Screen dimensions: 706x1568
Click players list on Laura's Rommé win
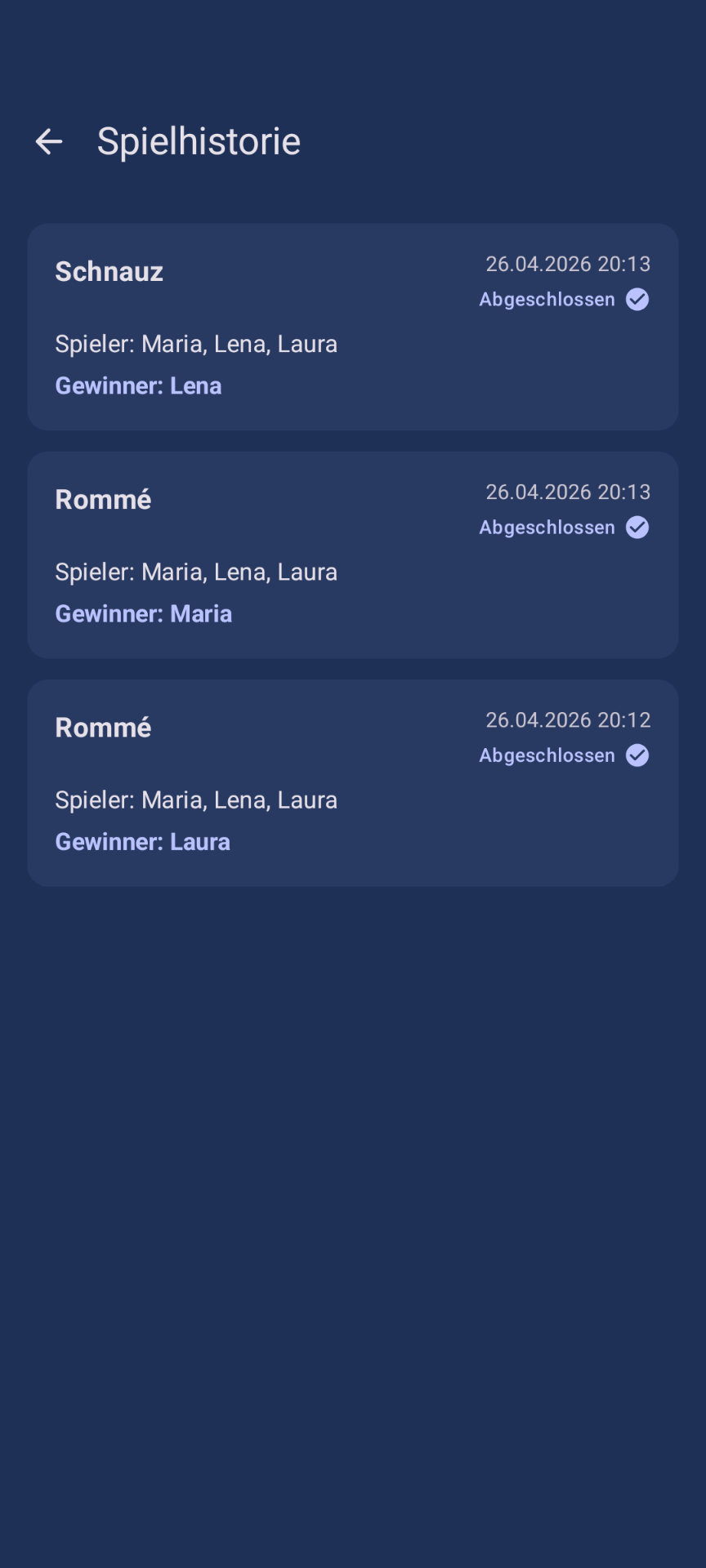tap(196, 800)
